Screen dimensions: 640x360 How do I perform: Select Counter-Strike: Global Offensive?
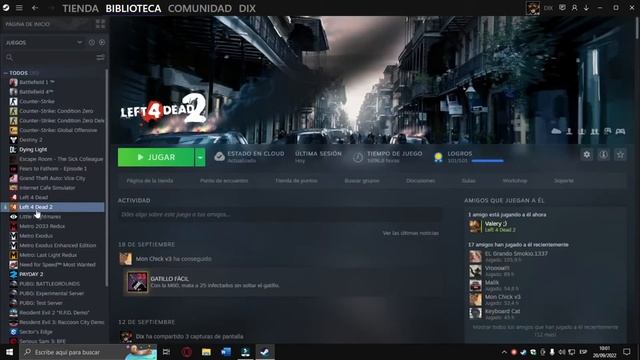point(58,130)
